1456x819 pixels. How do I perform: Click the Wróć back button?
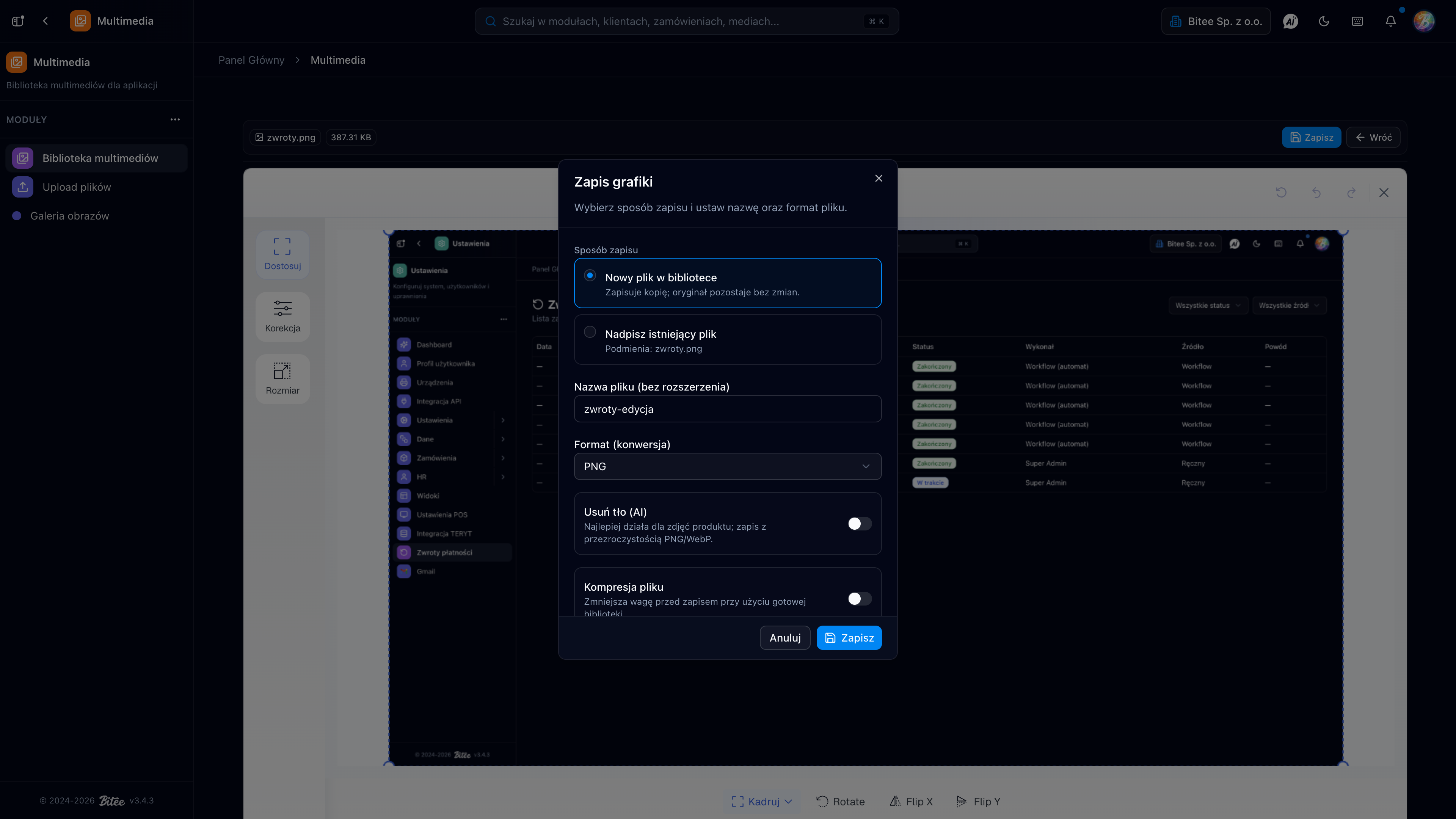point(1373,137)
